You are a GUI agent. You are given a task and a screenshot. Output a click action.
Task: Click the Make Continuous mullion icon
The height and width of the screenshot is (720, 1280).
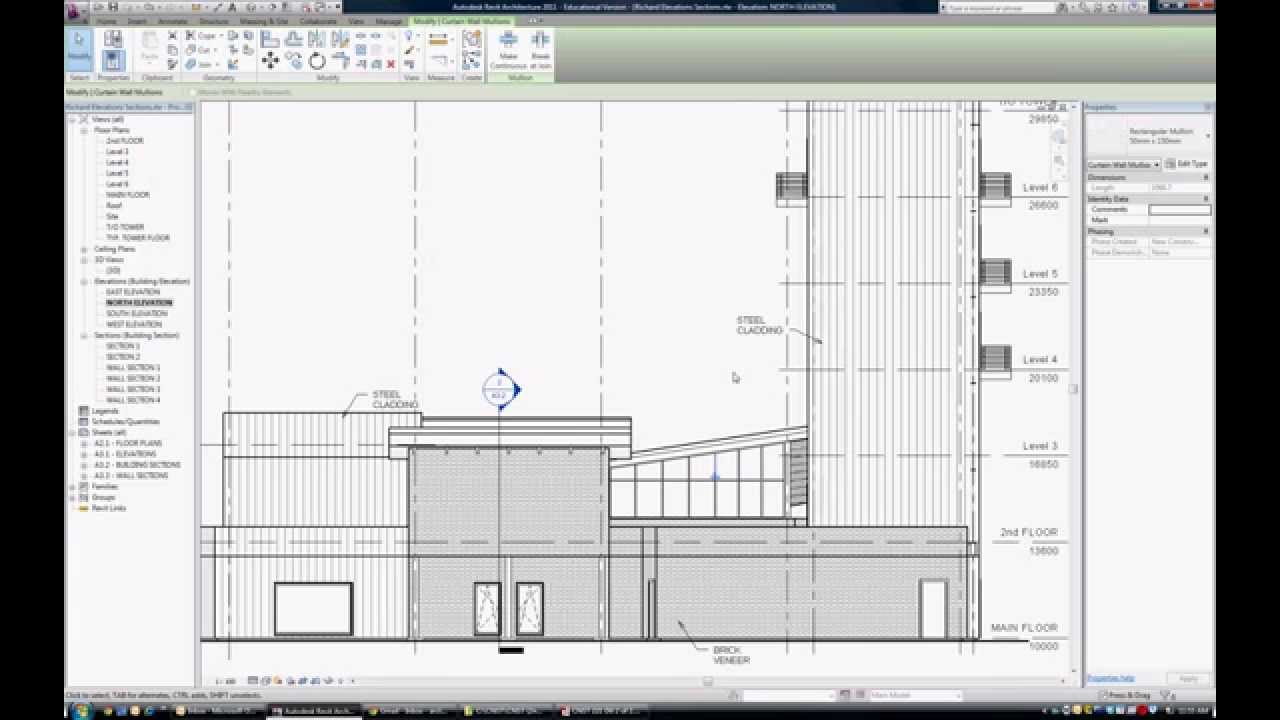[508, 49]
